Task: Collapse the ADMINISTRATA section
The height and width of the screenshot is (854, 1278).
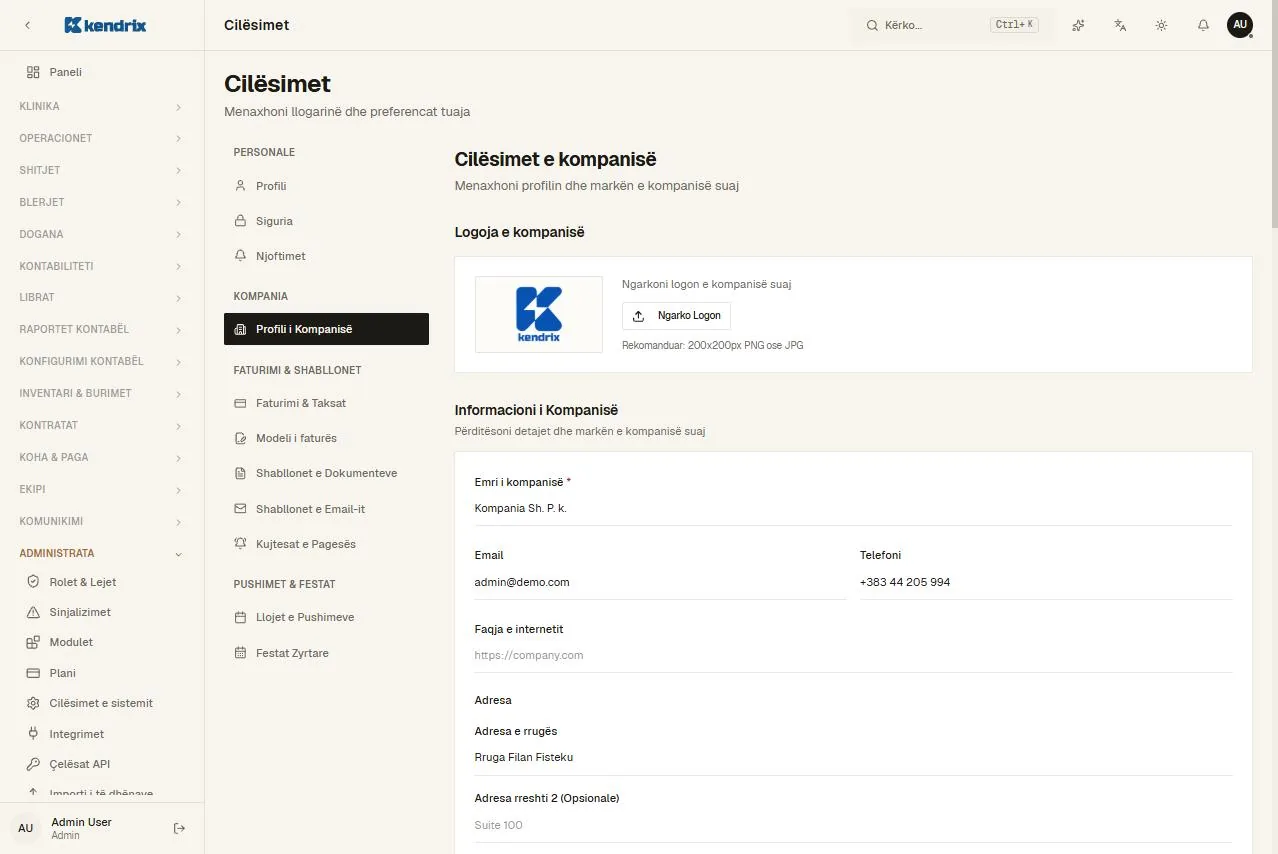Action: click(102, 553)
